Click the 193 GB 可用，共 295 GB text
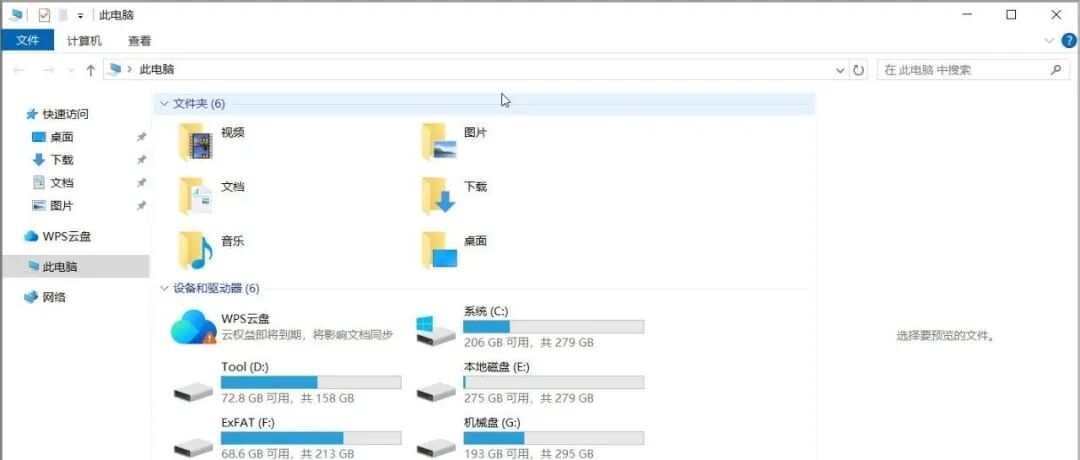 [528, 454]
